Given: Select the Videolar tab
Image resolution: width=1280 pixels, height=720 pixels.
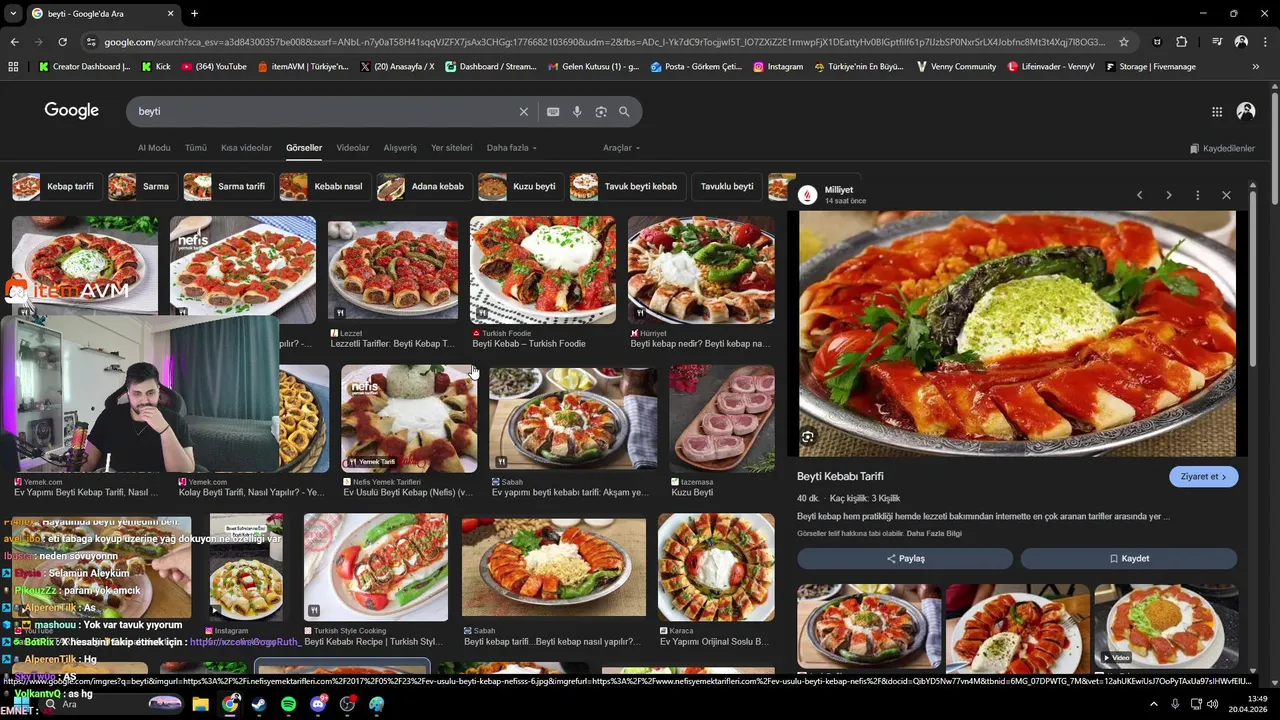Looking at the screenshot, I should point(352,148).
